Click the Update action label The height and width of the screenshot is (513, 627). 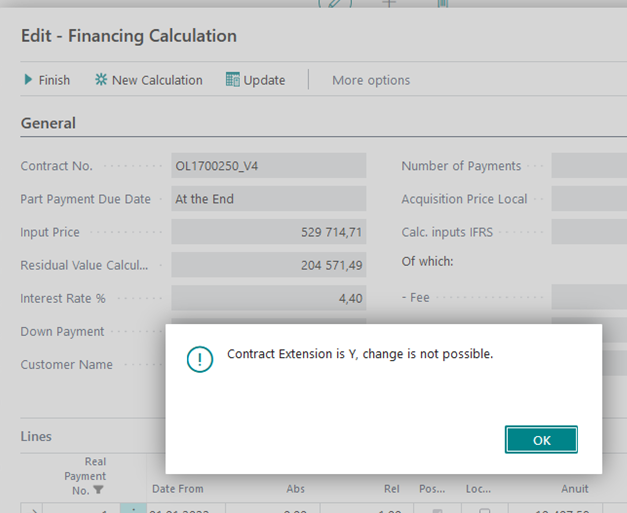[x=264, y=80]
